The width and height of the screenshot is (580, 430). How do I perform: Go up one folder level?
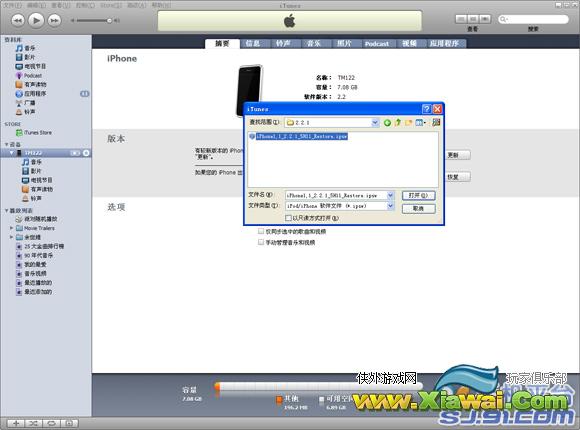click(398, 122)
